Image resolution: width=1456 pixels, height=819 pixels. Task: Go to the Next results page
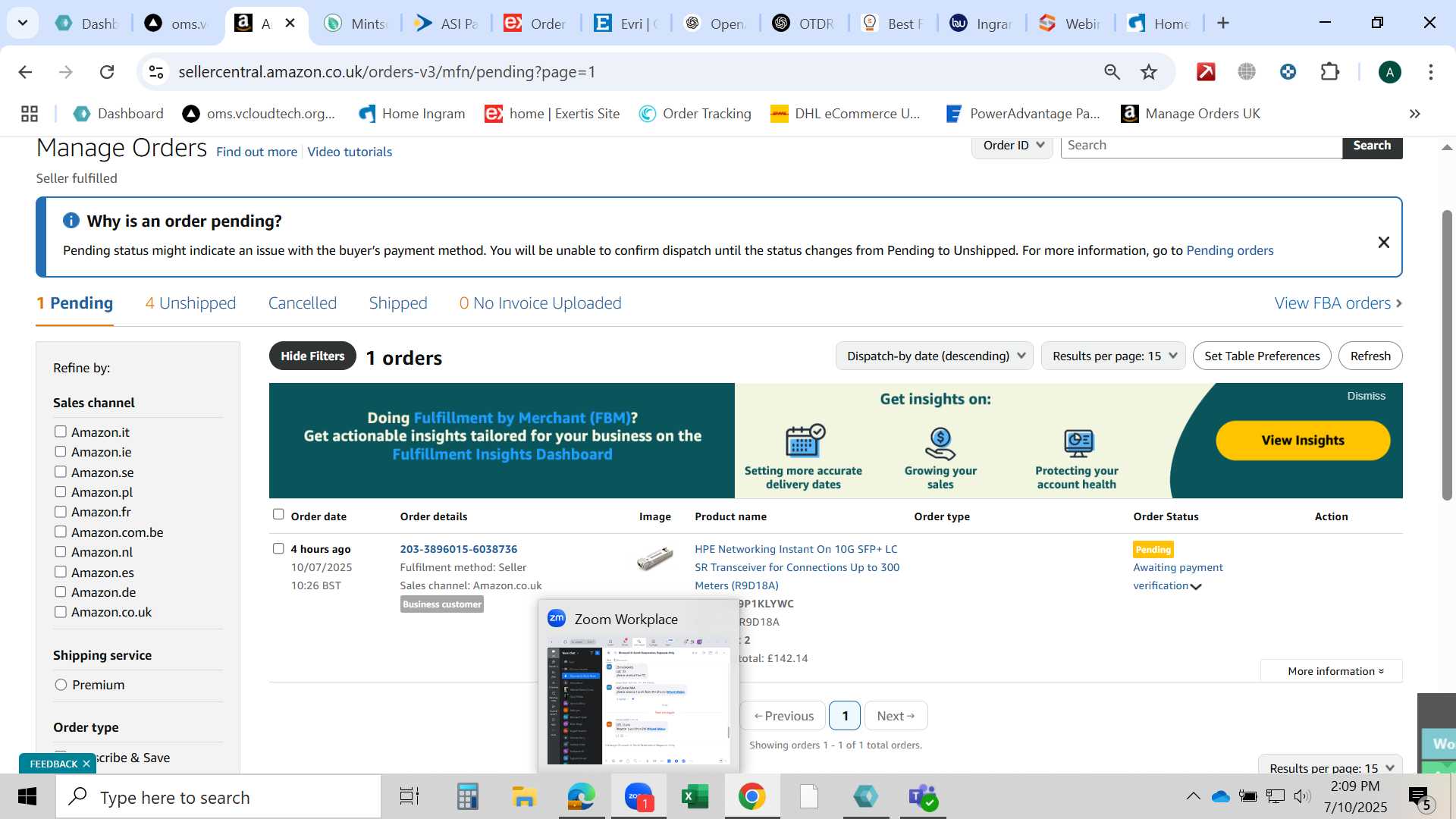point(896,716)
